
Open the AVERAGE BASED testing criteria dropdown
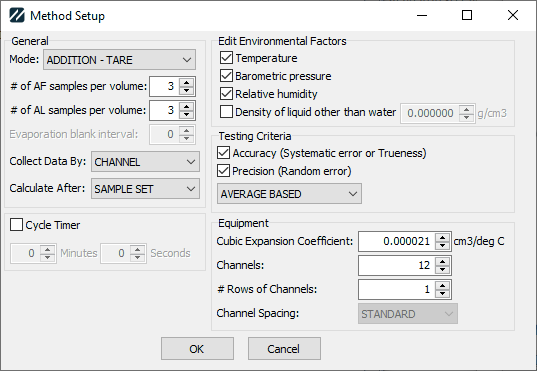pyautogui.click(x=289, y=194)
